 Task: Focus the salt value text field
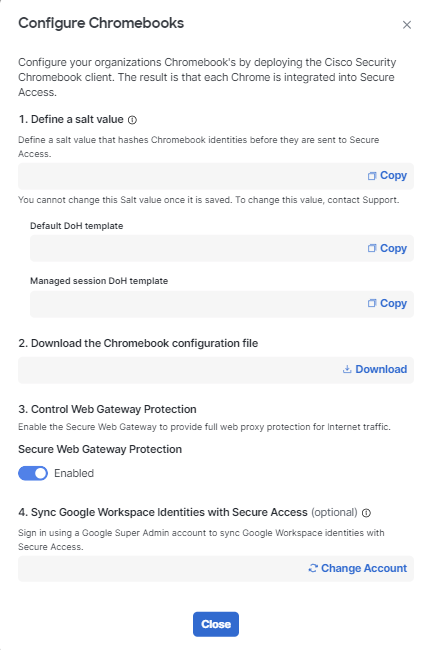point(191,176)
